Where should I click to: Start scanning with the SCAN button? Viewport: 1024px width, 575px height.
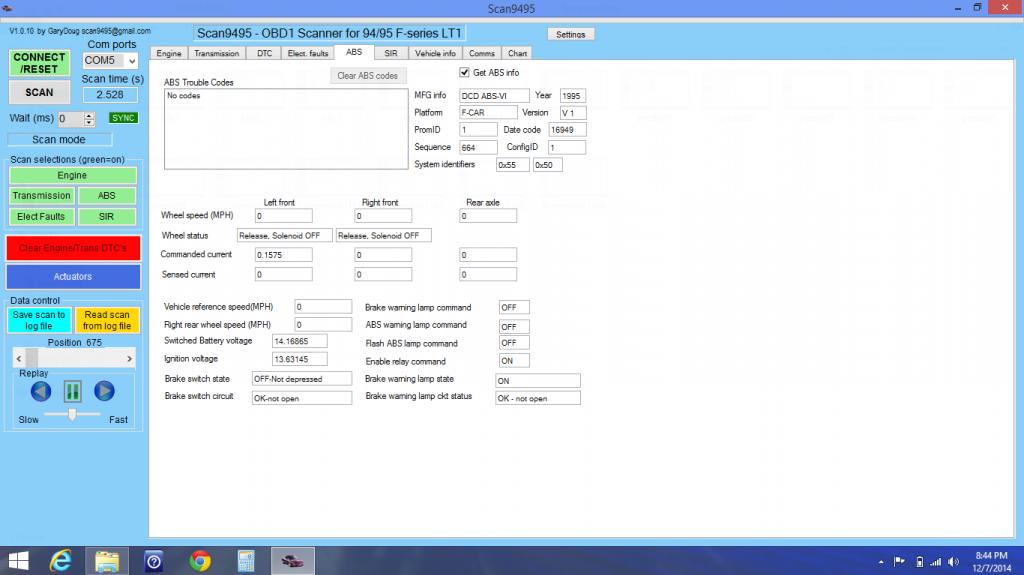[x=39, y=93]
